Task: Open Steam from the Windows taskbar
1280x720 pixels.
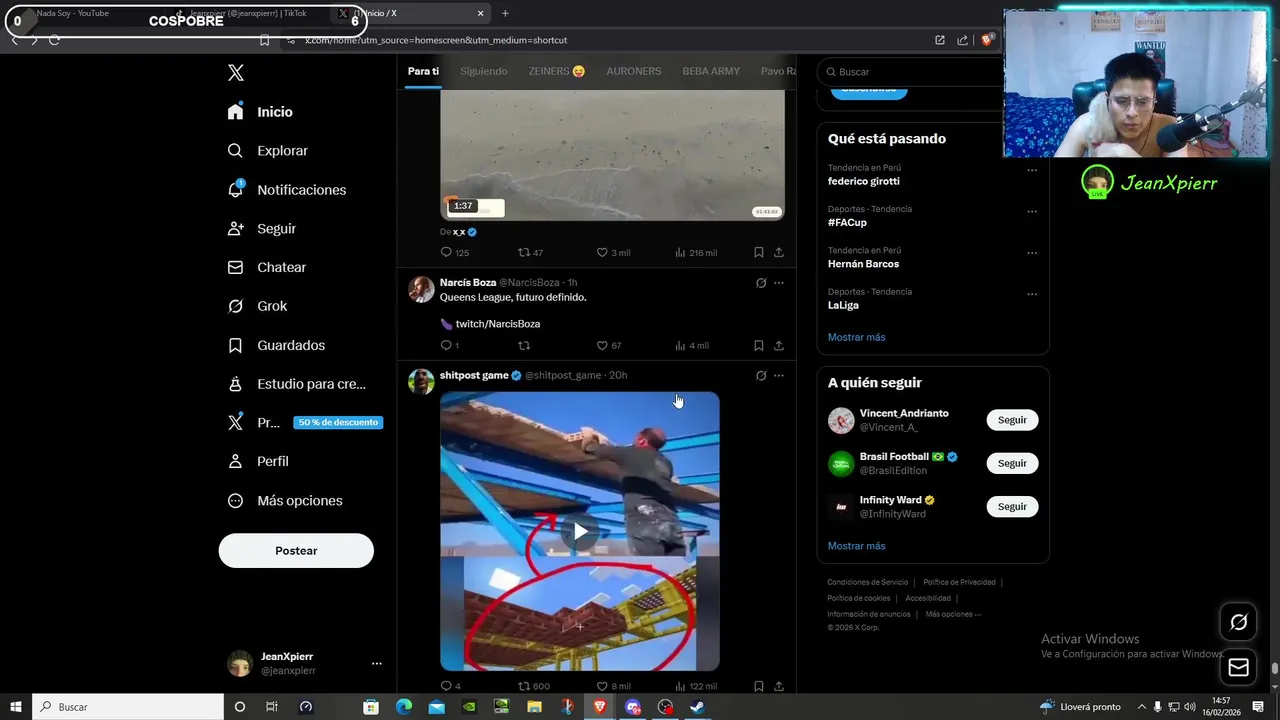Action: coord(697,707)
